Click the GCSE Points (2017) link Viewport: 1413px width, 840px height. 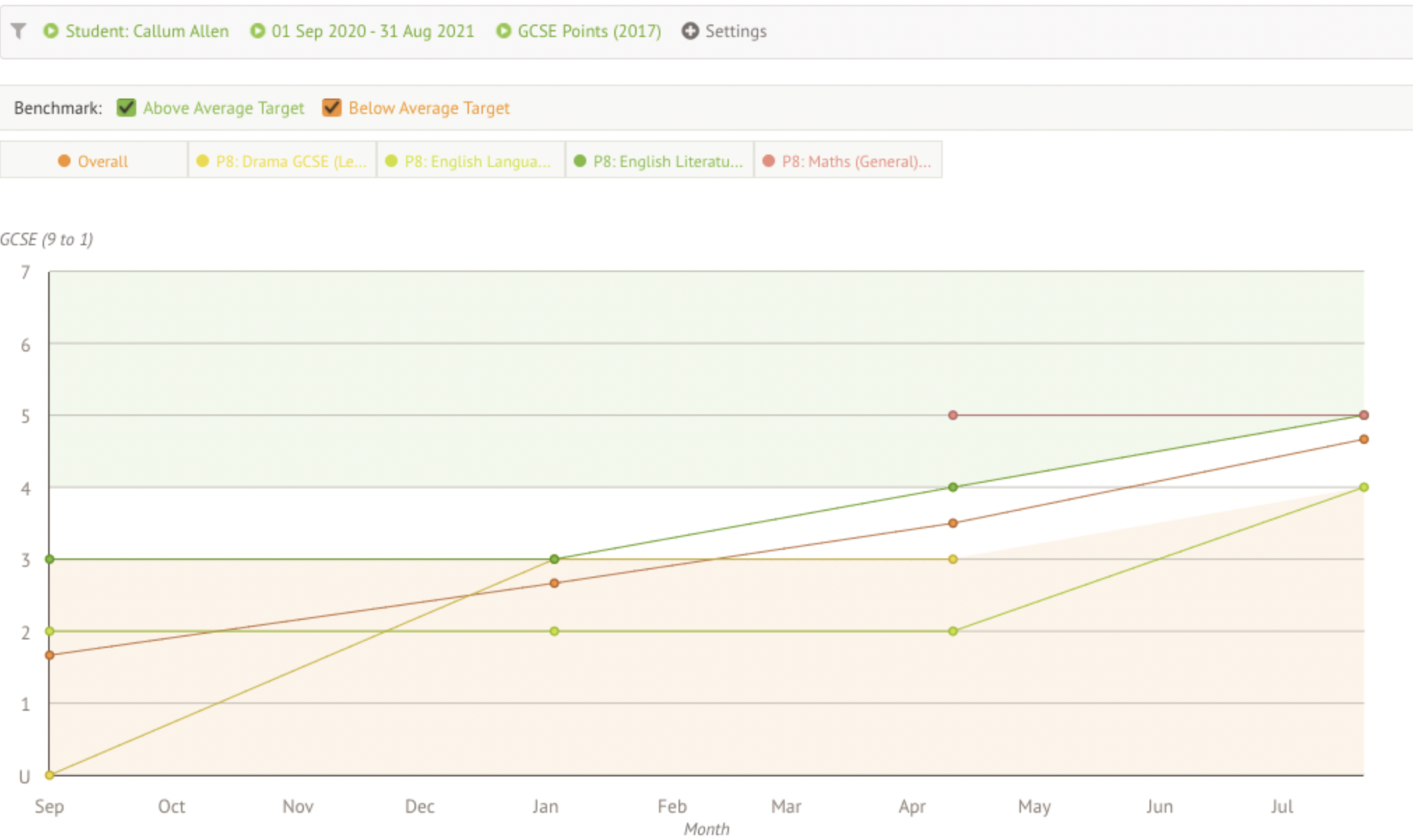589,31
